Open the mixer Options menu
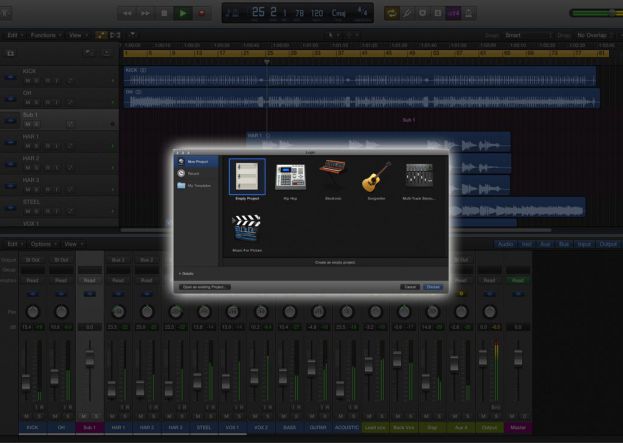Screen dimensions: 623x443 click(43, 244)
